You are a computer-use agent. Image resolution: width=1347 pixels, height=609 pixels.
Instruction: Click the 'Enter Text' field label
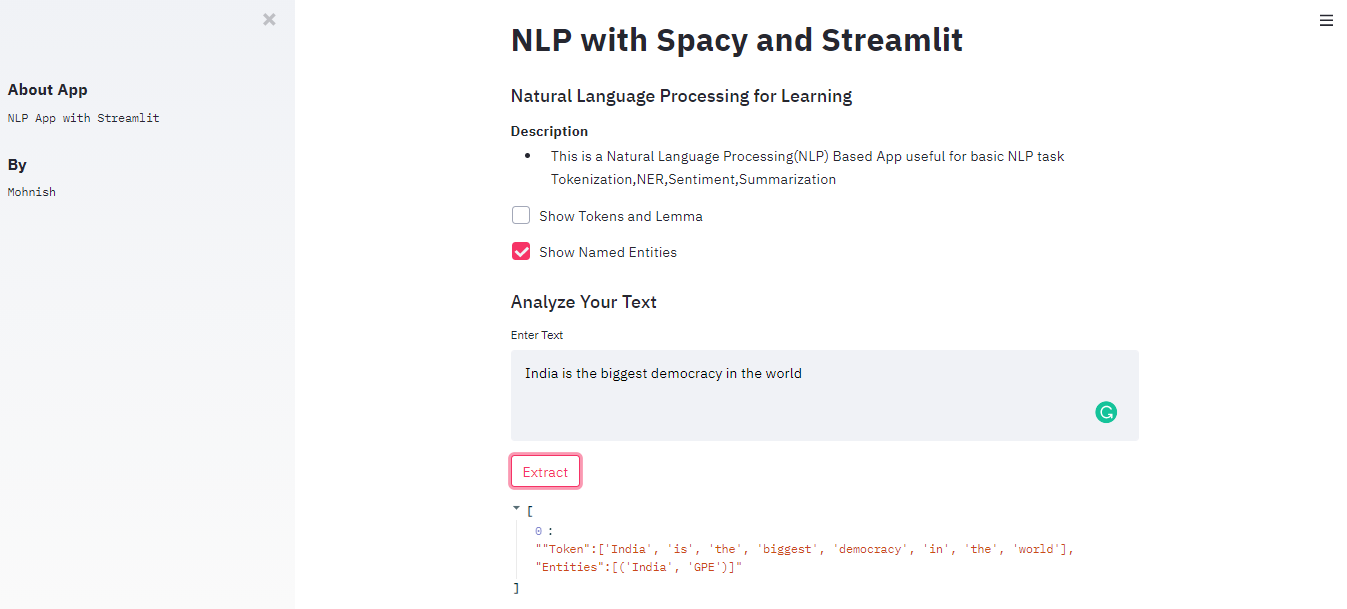coord(536,334)
